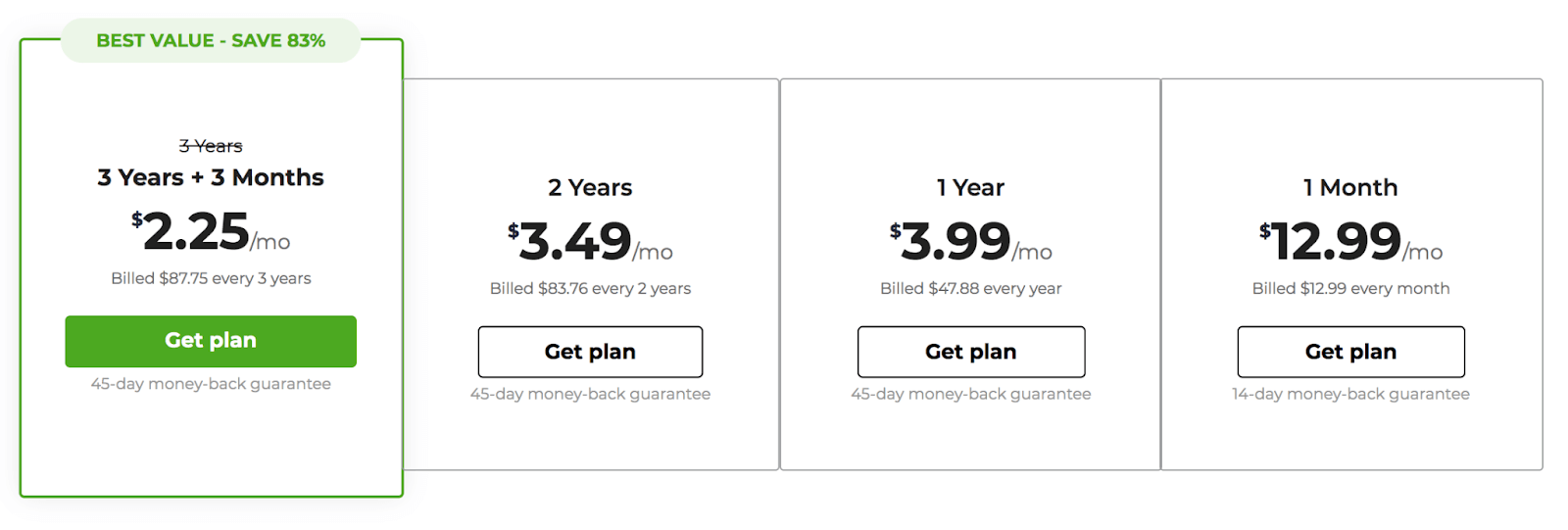Viewport: 1568px width, 530px height.
Task: Click the $3.49/mo price
Action: (x=590, y=242)
